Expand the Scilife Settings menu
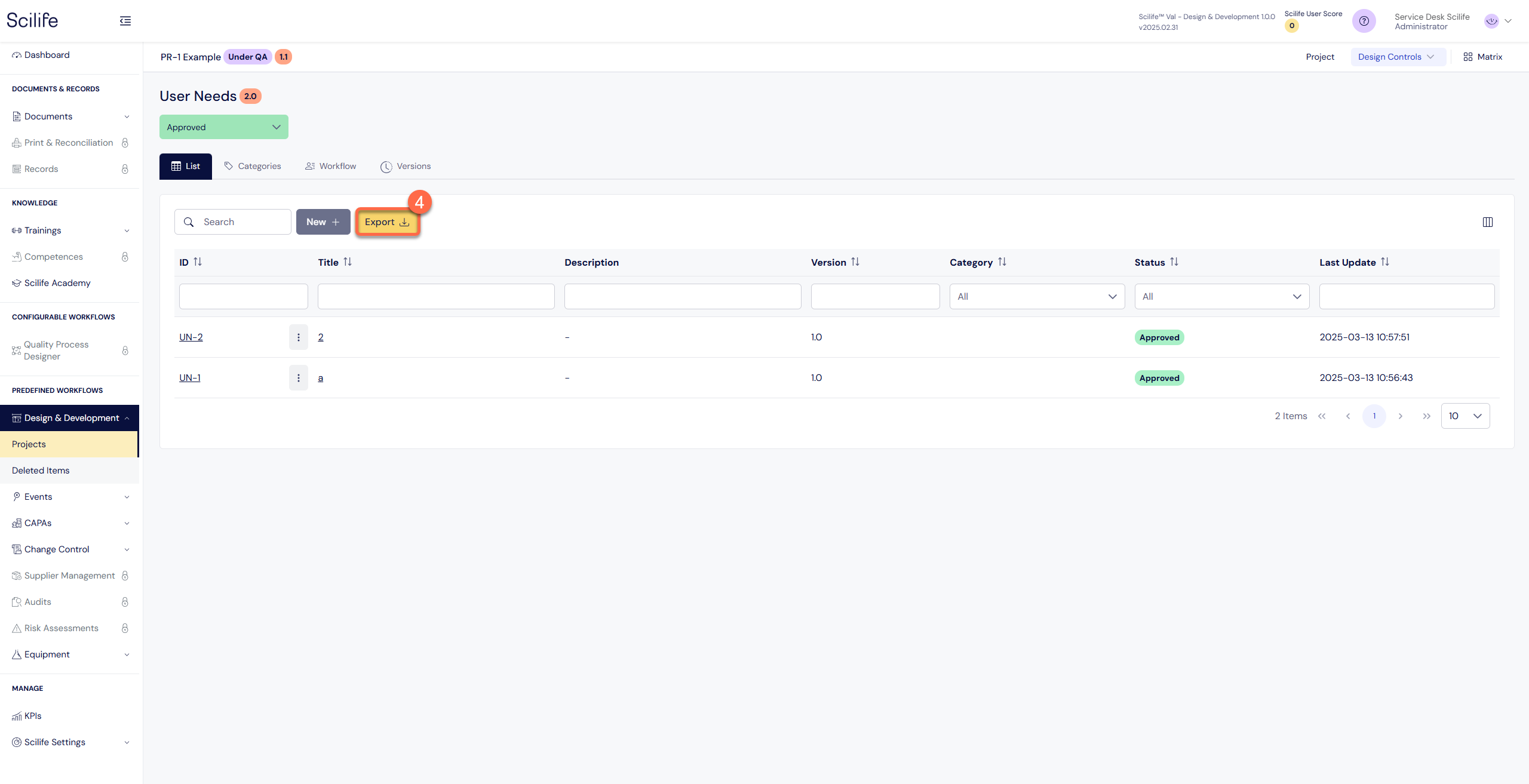Screen dimensions: 1529x784 (70, 742)
